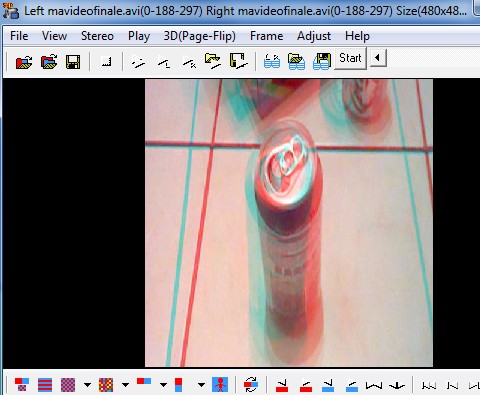Open the View menu
The height and width of the screenshot is (395, 480).
coord(54,36)
